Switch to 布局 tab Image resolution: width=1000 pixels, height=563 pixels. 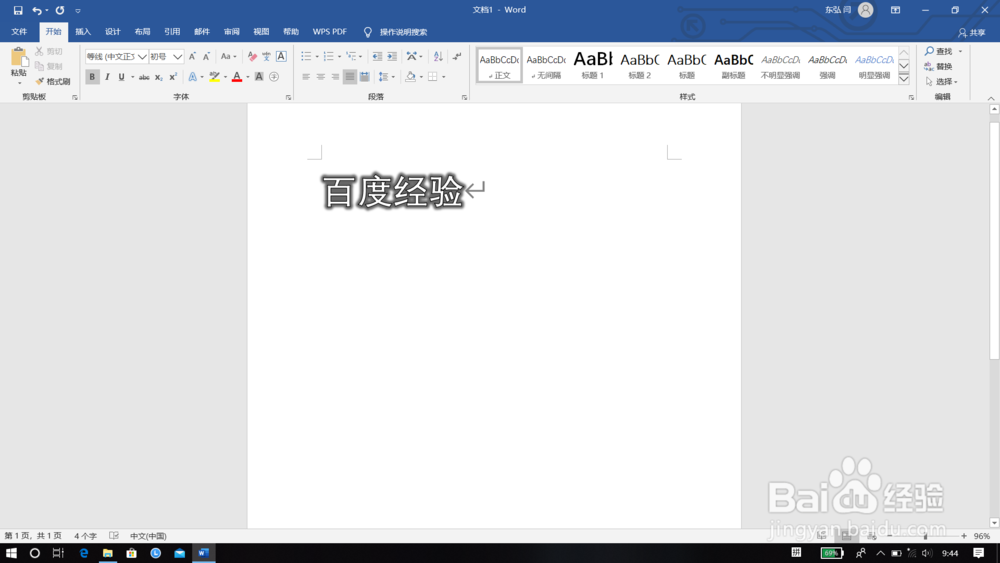coord(142,32)
